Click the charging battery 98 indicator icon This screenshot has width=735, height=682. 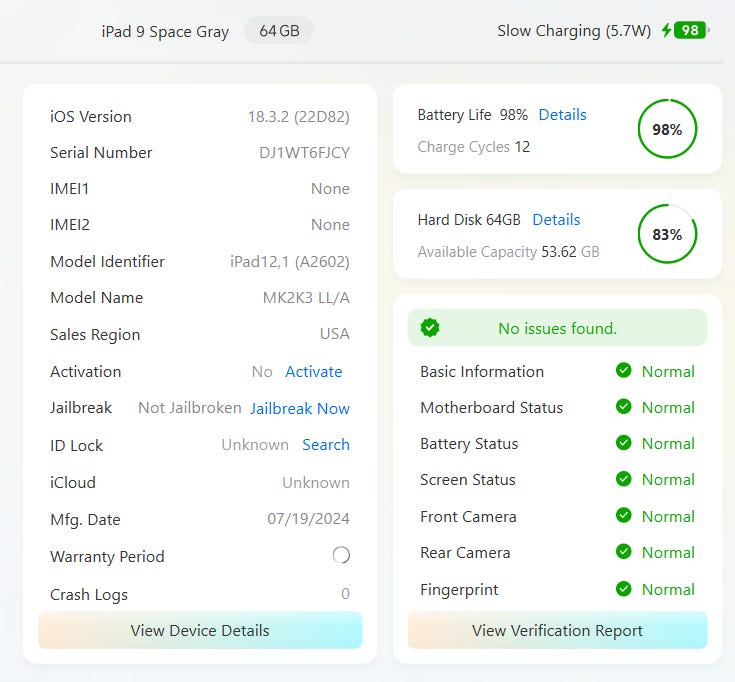pos(685,31)
